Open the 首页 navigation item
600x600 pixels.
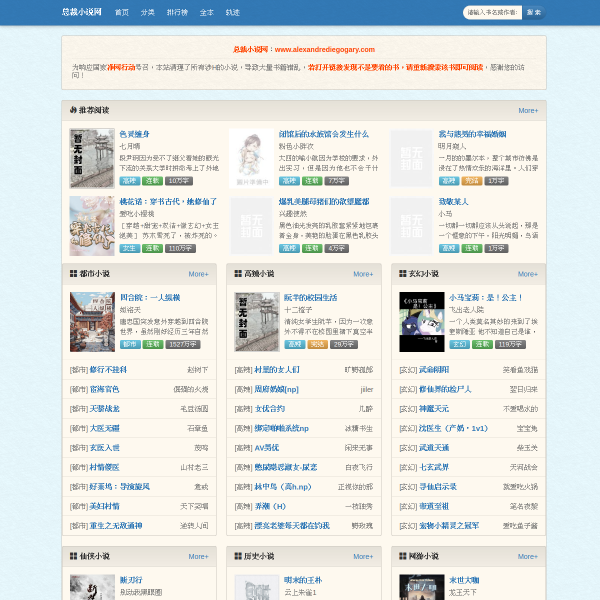[122, 13]
